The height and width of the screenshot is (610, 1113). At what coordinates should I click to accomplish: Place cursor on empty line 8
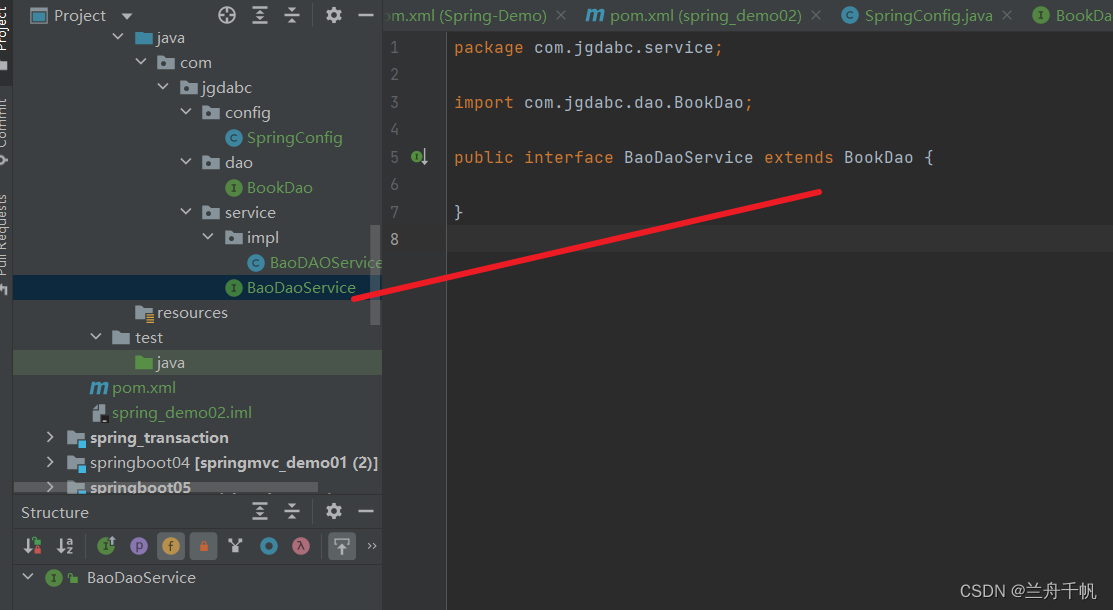point(779,239)
